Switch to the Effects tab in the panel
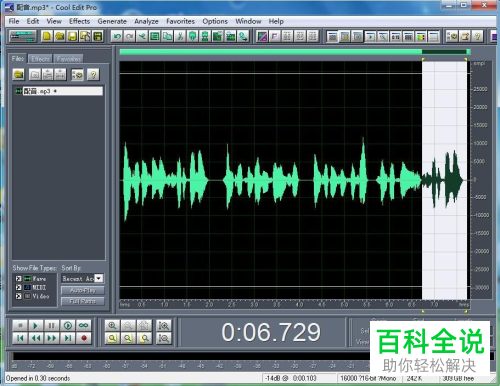 40,59
